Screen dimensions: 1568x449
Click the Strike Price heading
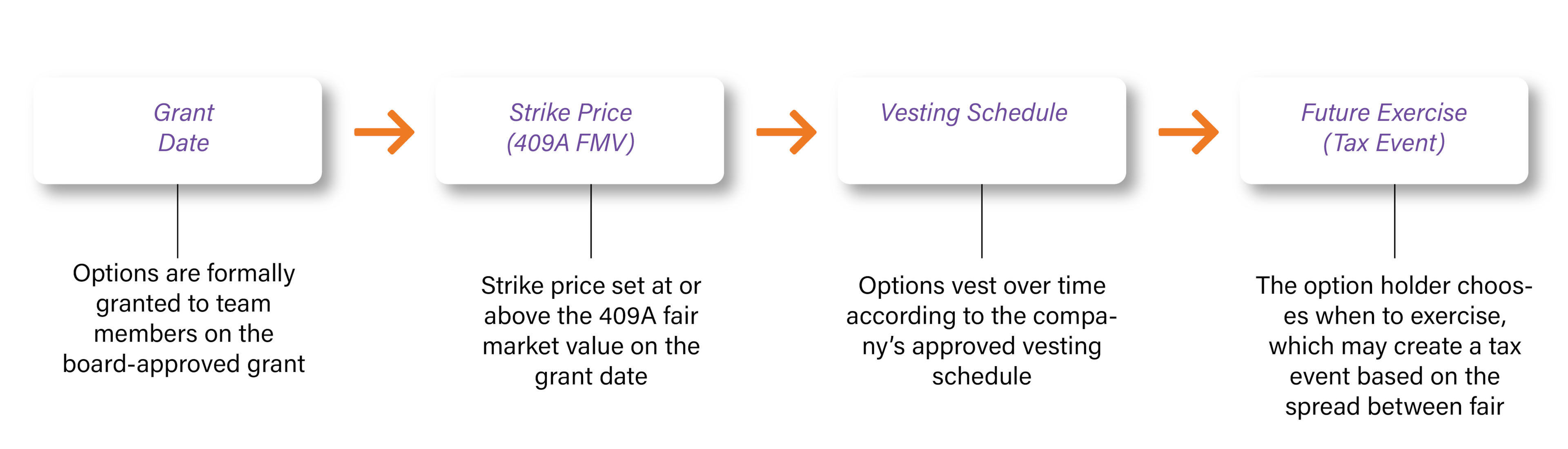click(x=570, y=113)
